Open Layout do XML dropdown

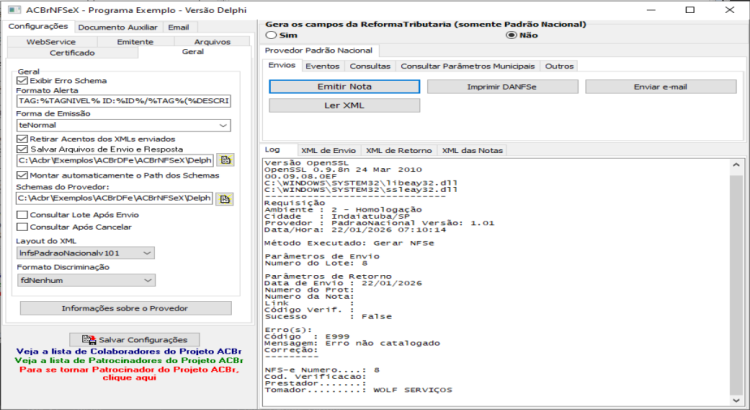click(x=86, y=253)
